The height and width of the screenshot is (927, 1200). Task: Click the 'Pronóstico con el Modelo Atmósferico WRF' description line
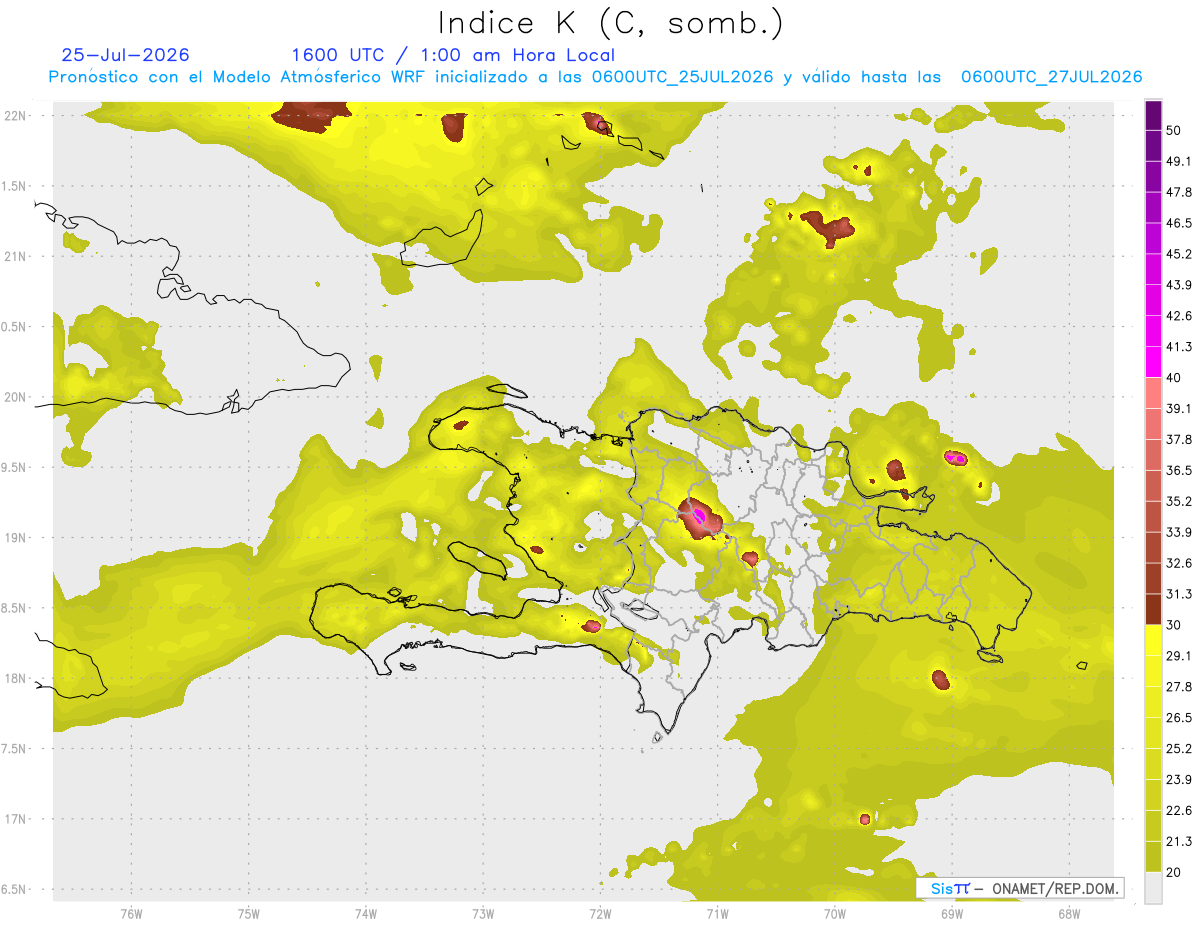pyautogui.click(x=595, y=77)
